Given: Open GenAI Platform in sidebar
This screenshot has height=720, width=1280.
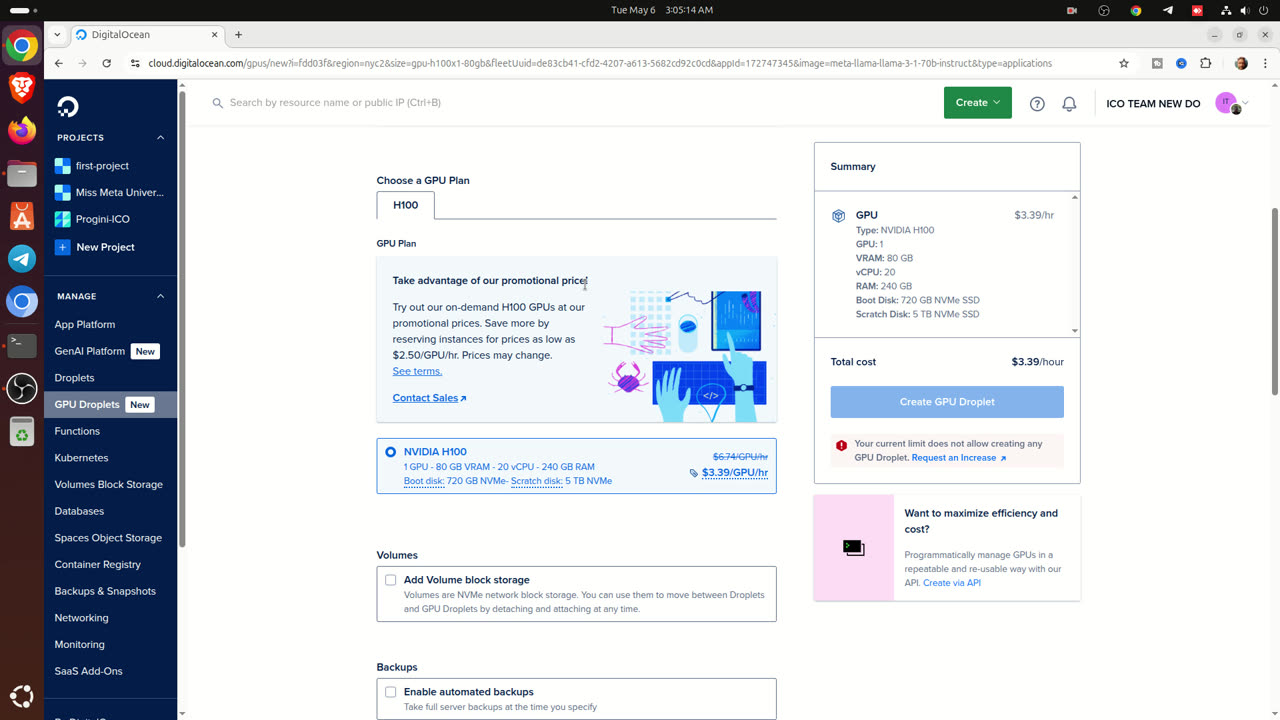Looking at the screenshot, I should [90, 351].
